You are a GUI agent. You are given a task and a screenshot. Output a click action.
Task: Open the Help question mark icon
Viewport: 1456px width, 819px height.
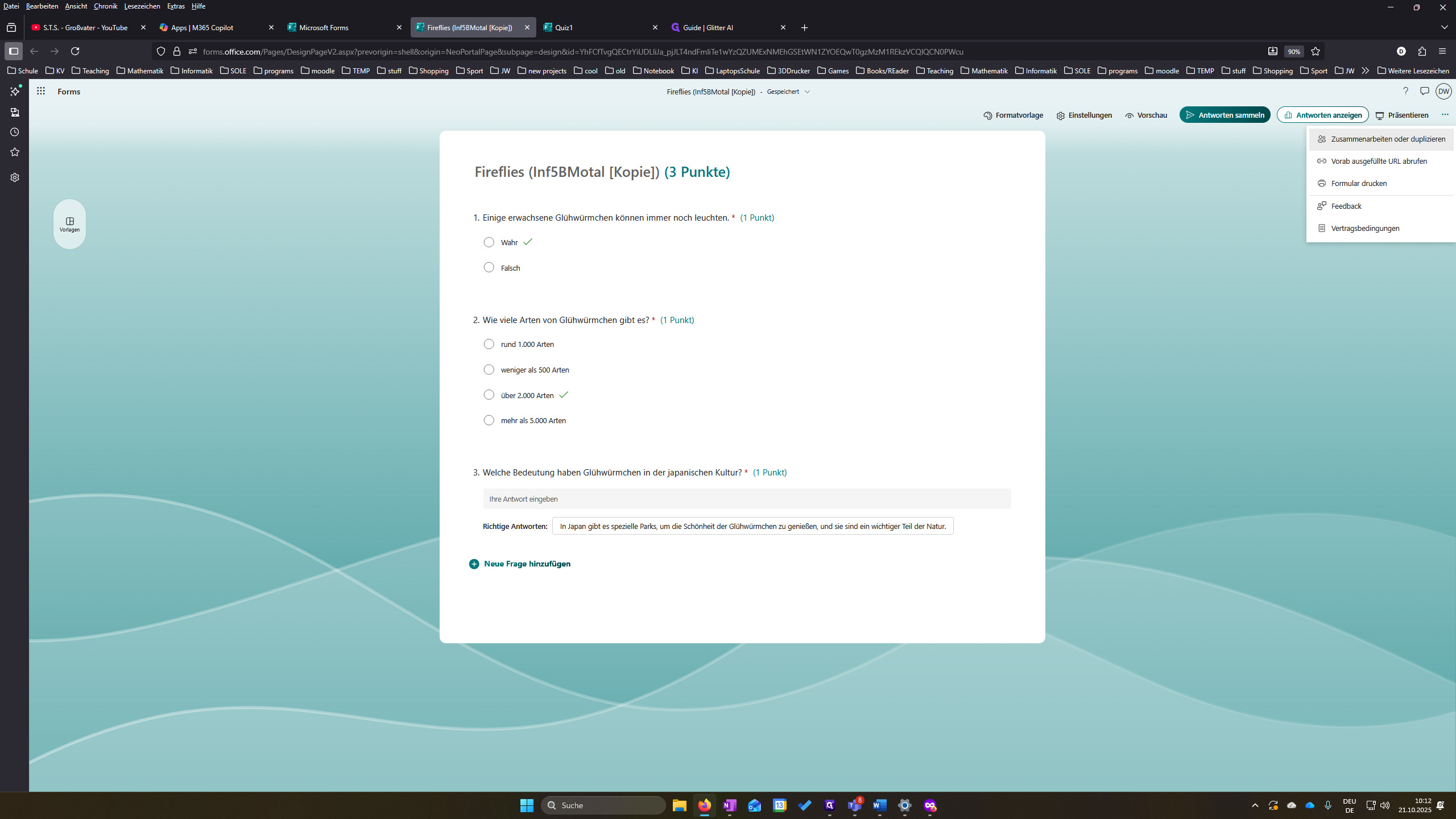point(1405,91)
